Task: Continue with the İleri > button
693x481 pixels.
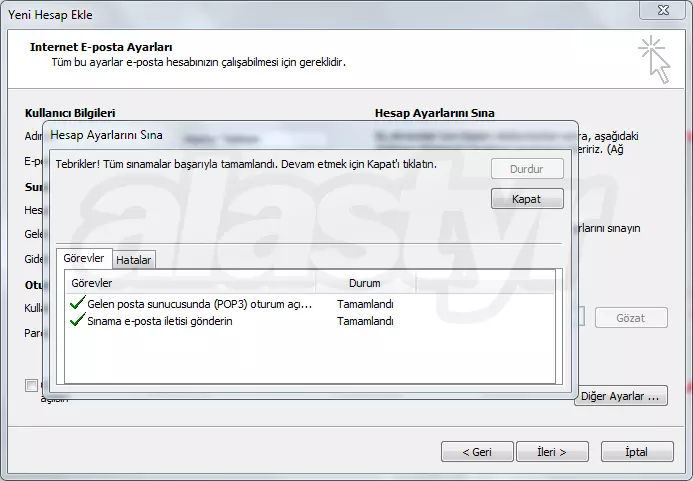Action: coord(552,452)
